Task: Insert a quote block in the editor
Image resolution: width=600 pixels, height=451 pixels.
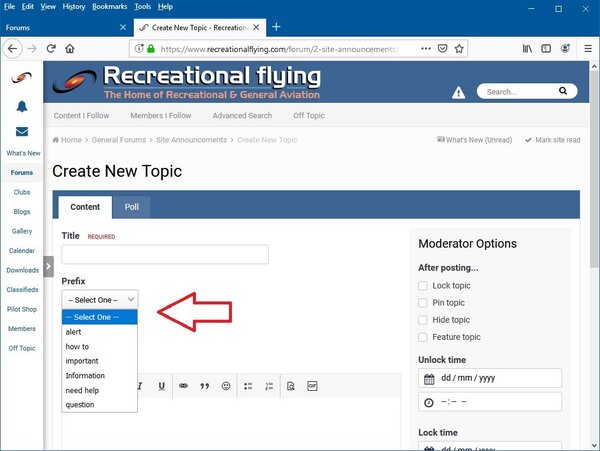Action: pos(204,385)
